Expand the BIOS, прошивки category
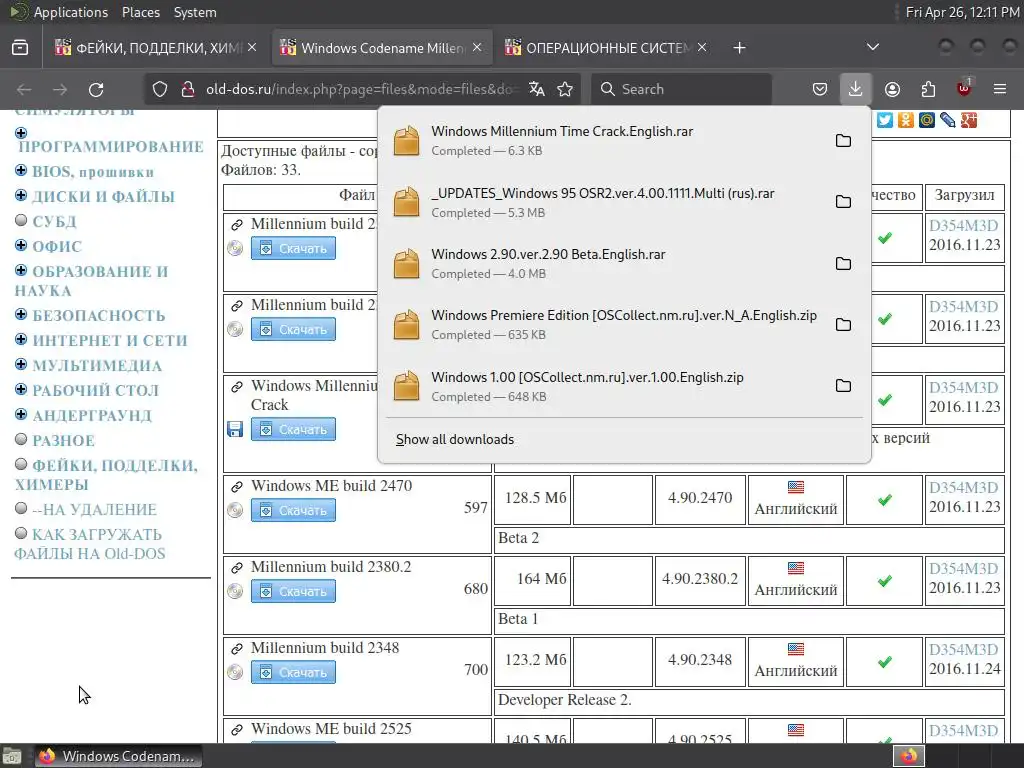This screenshot has height=768, width=1024. pyautogui.click(x=21, y=170)
